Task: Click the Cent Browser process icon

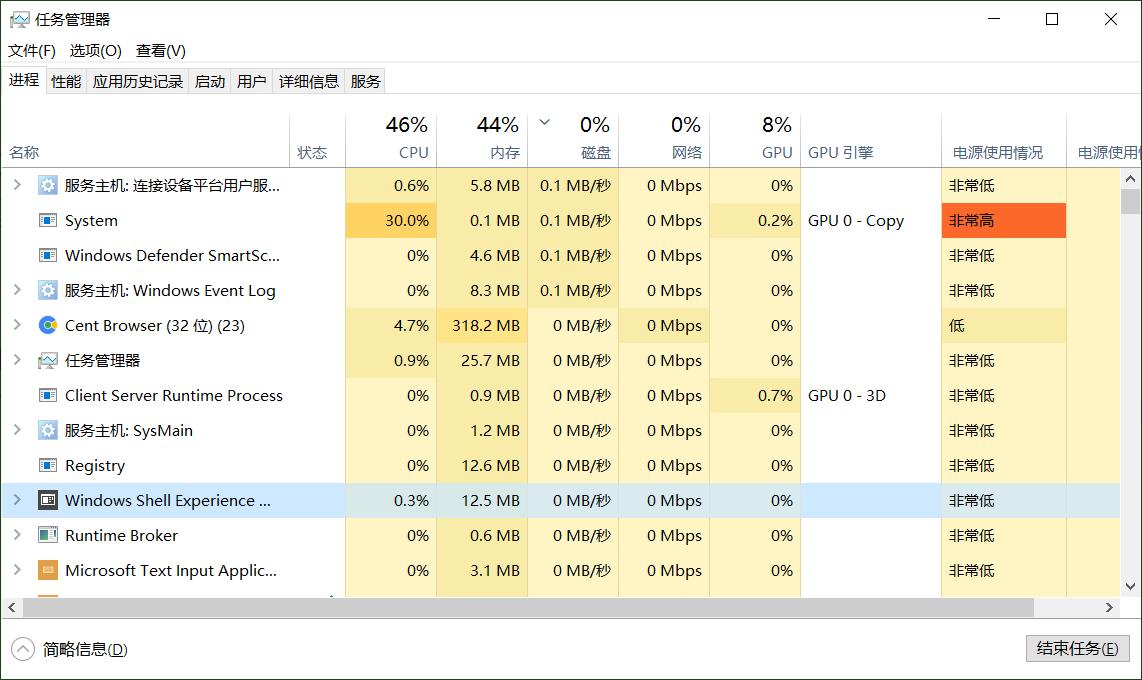Action: [48, 325]
